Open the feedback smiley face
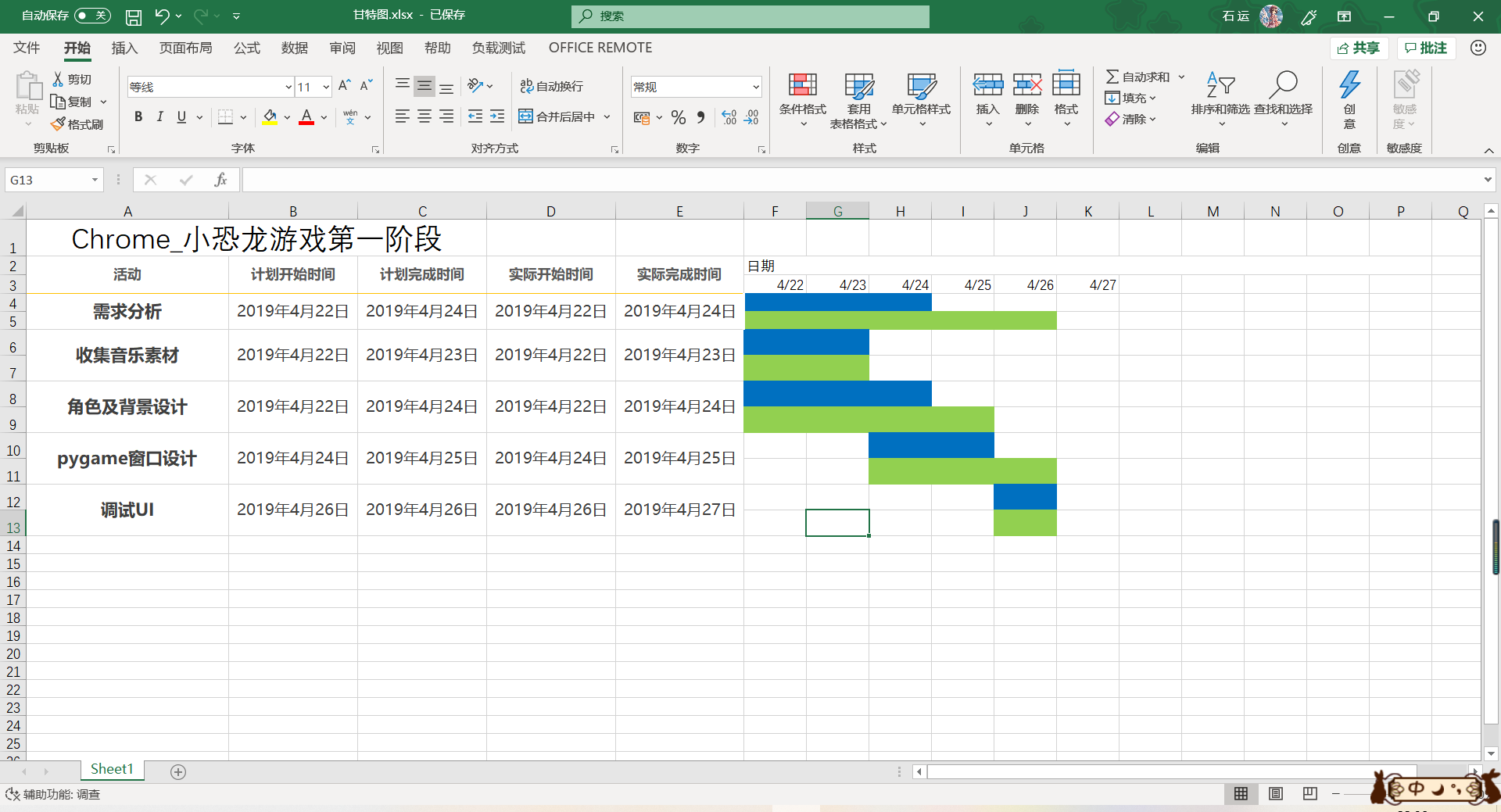Viewport: 1501px width, 812px height. click(1478, 48)
